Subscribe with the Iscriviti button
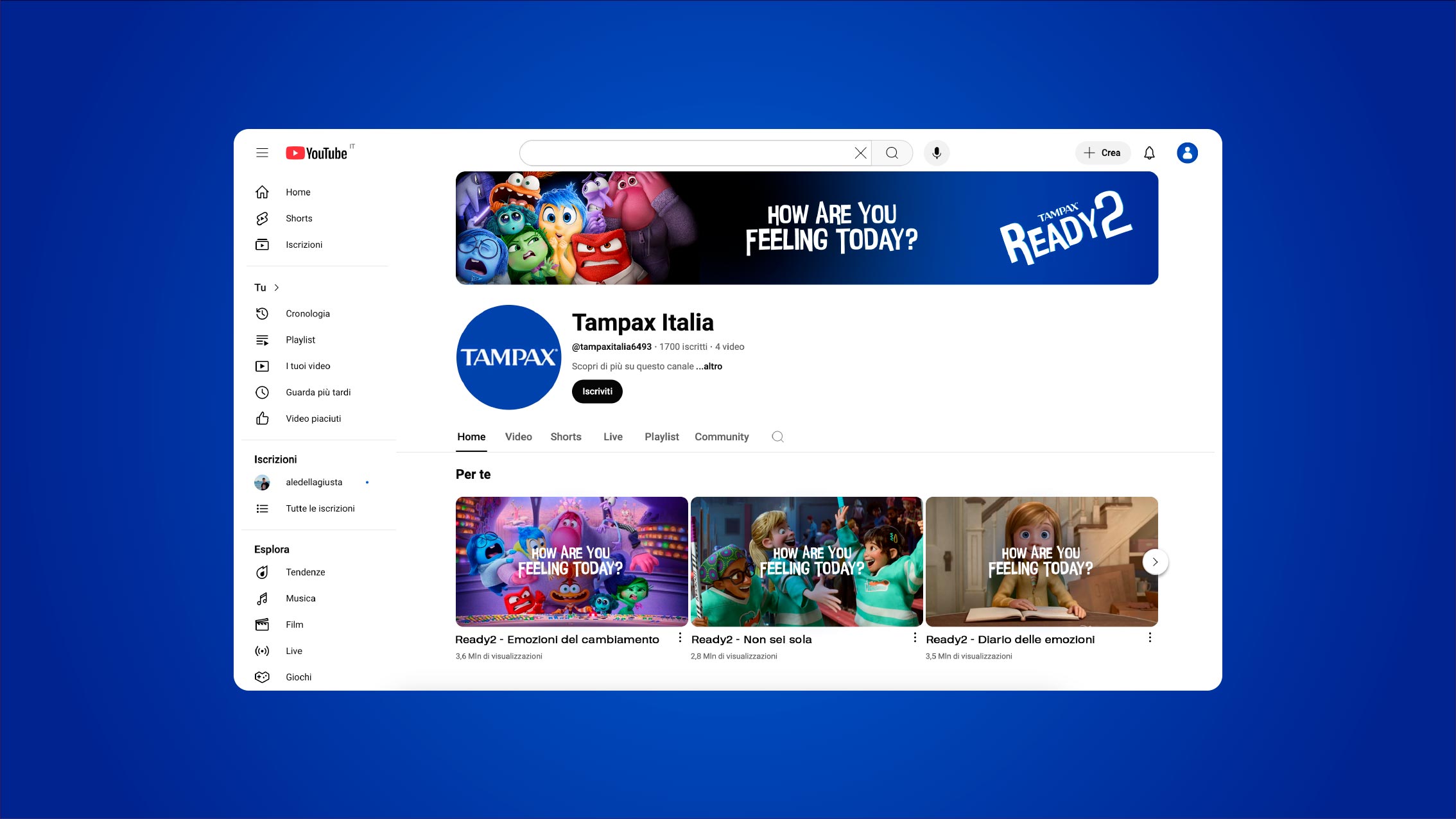1456x819 pixels. point(597,392)
